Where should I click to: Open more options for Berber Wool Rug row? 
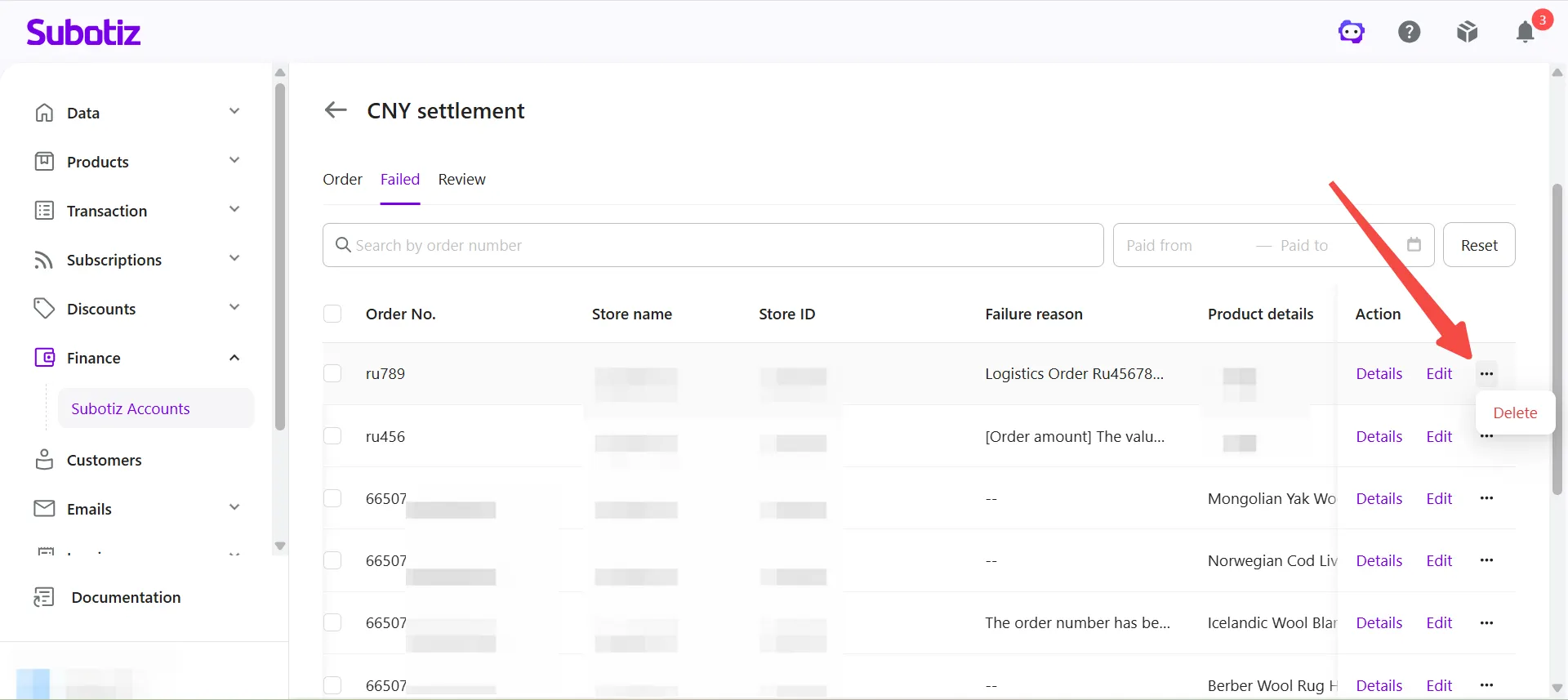click(x=1486, y=685)
